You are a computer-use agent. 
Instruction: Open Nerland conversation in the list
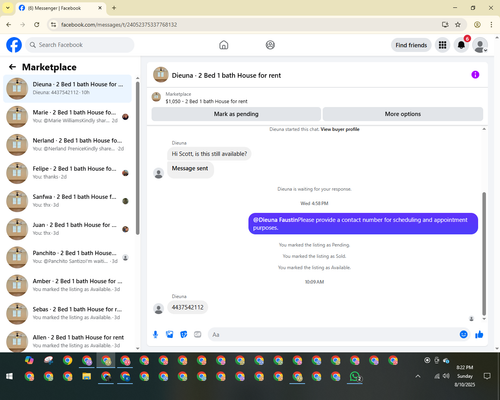coord(67,145)
